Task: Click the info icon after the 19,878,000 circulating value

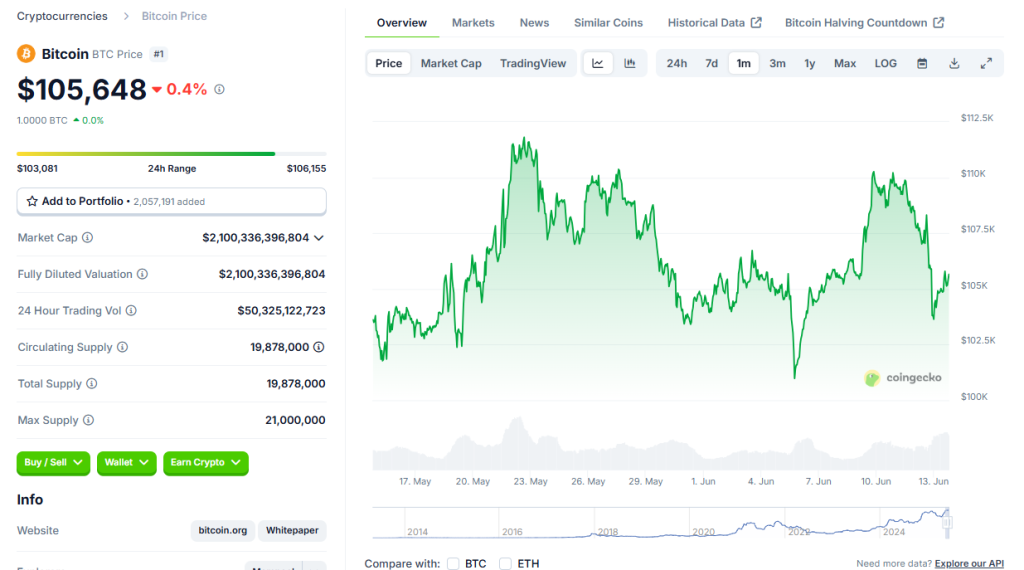Action: point(319,347)
